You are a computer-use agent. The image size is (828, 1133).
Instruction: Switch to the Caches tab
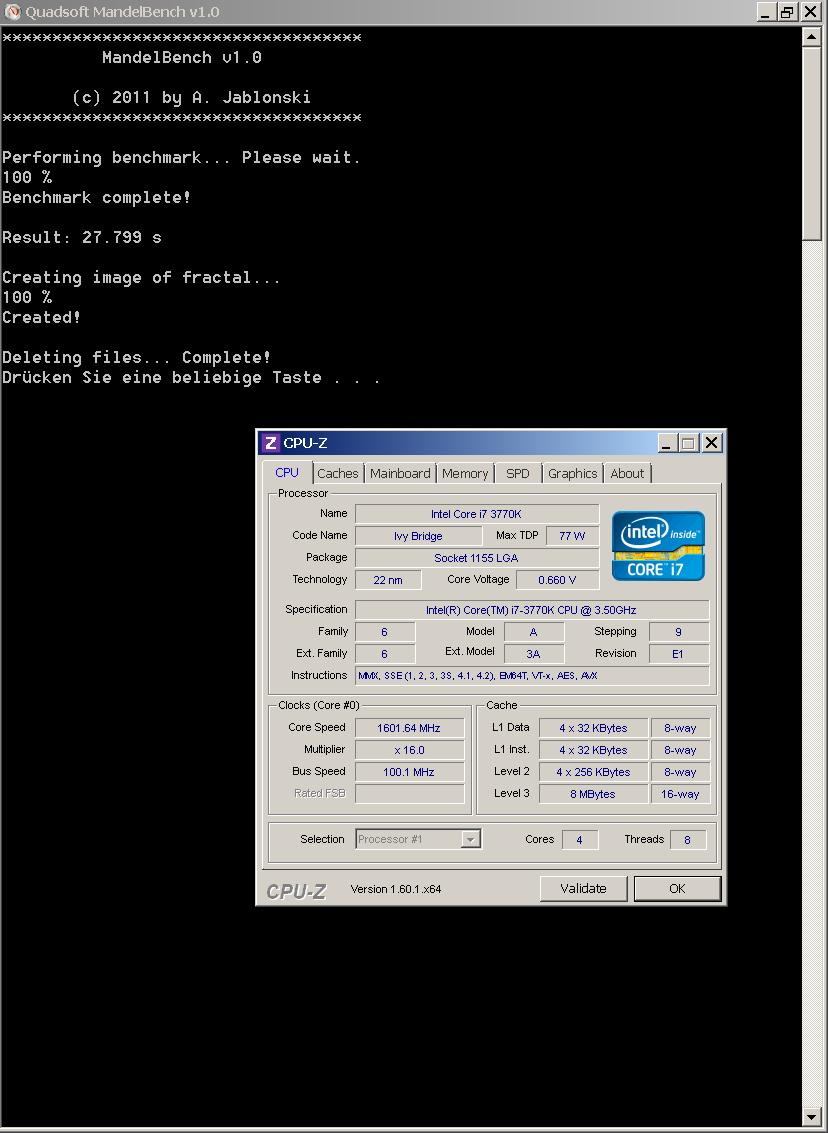point(337,473)
